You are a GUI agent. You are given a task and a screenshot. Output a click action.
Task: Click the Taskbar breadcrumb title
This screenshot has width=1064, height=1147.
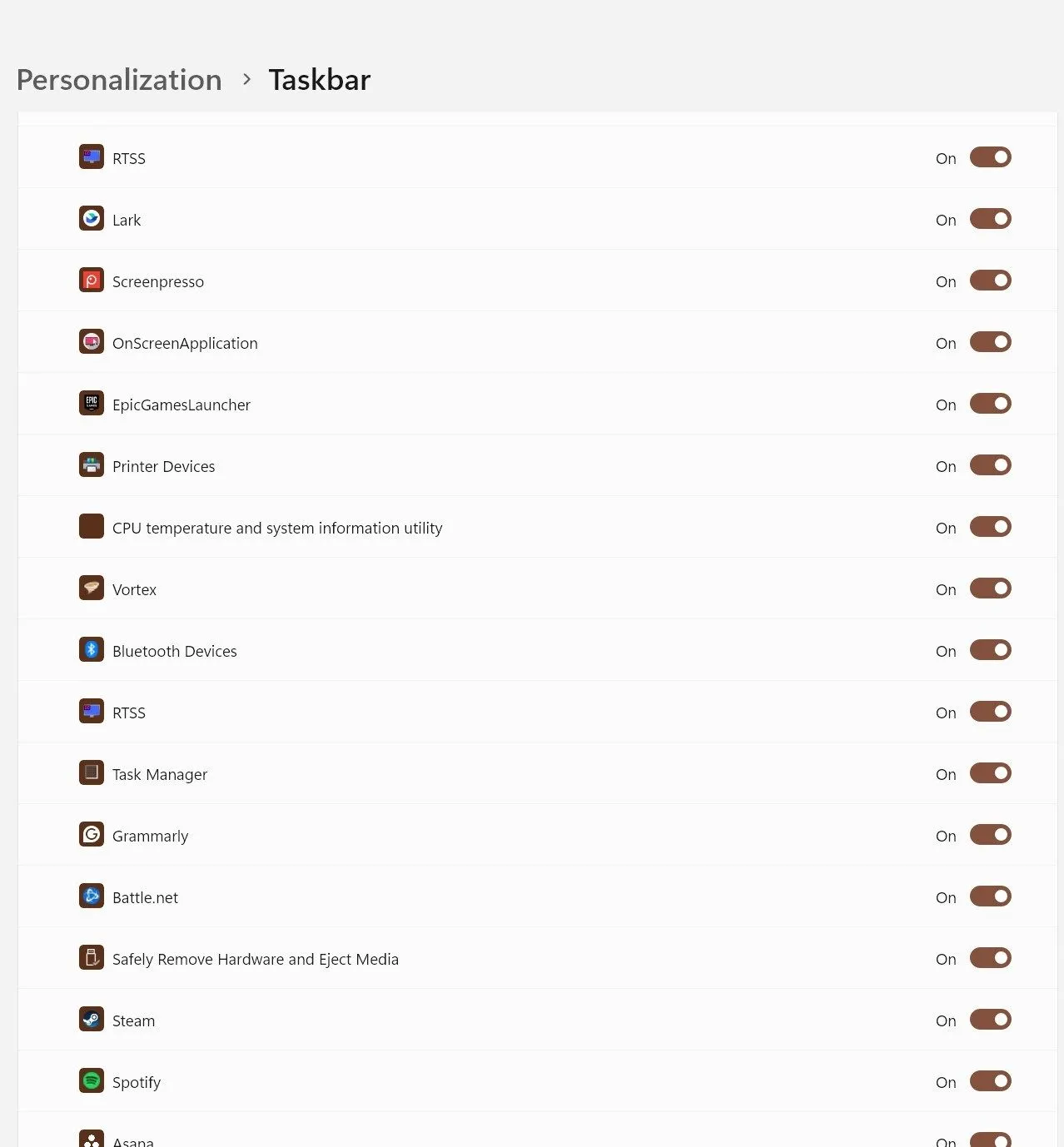point(319,80)
